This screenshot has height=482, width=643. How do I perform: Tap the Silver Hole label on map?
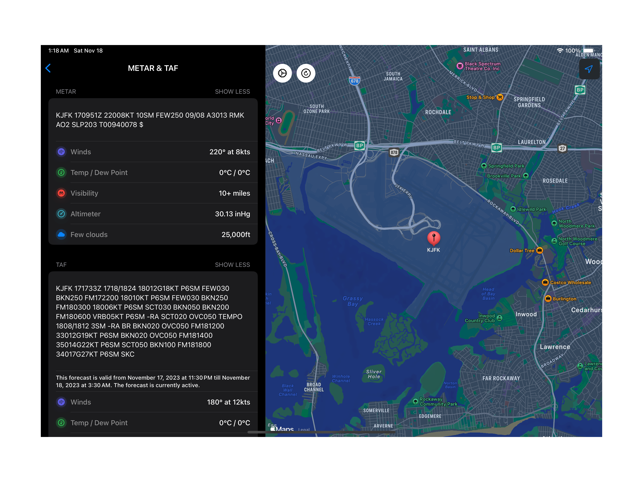pyautogui.click(x=374, y=374)
